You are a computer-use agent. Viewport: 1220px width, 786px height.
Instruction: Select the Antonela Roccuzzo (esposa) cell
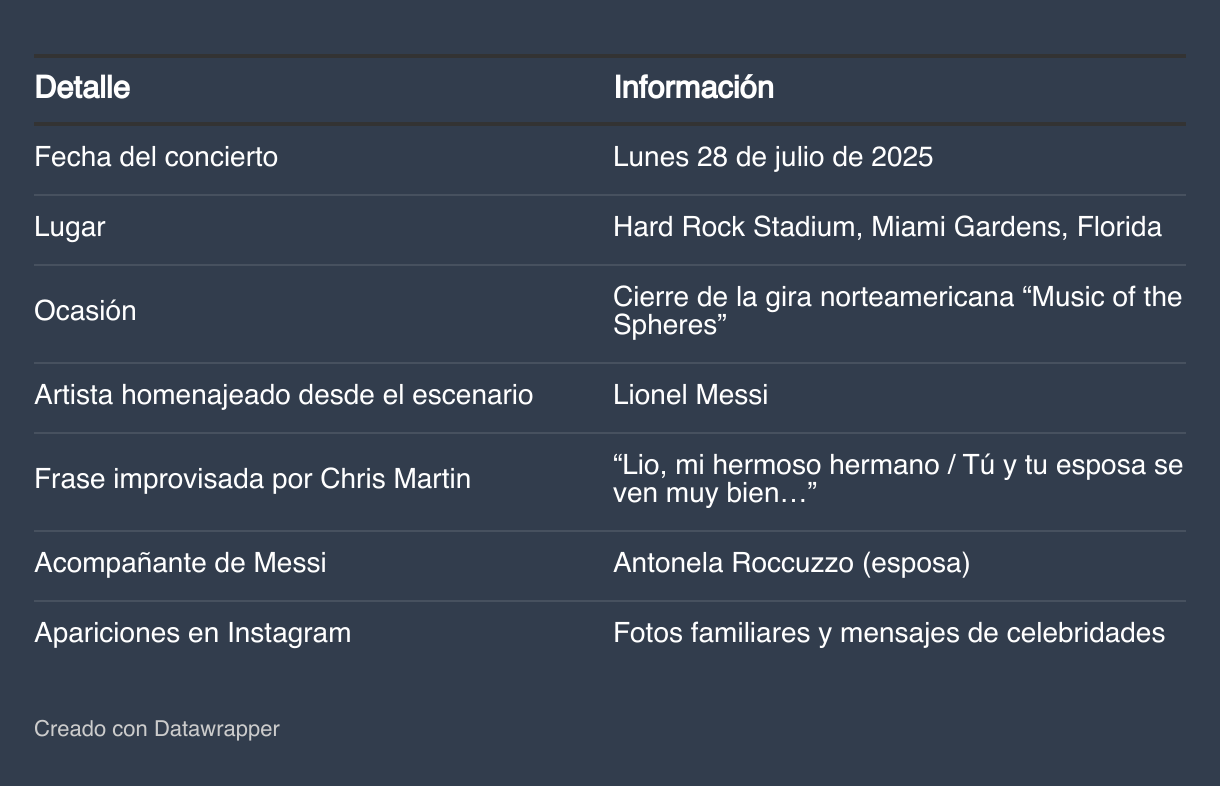tap(792, 563)
